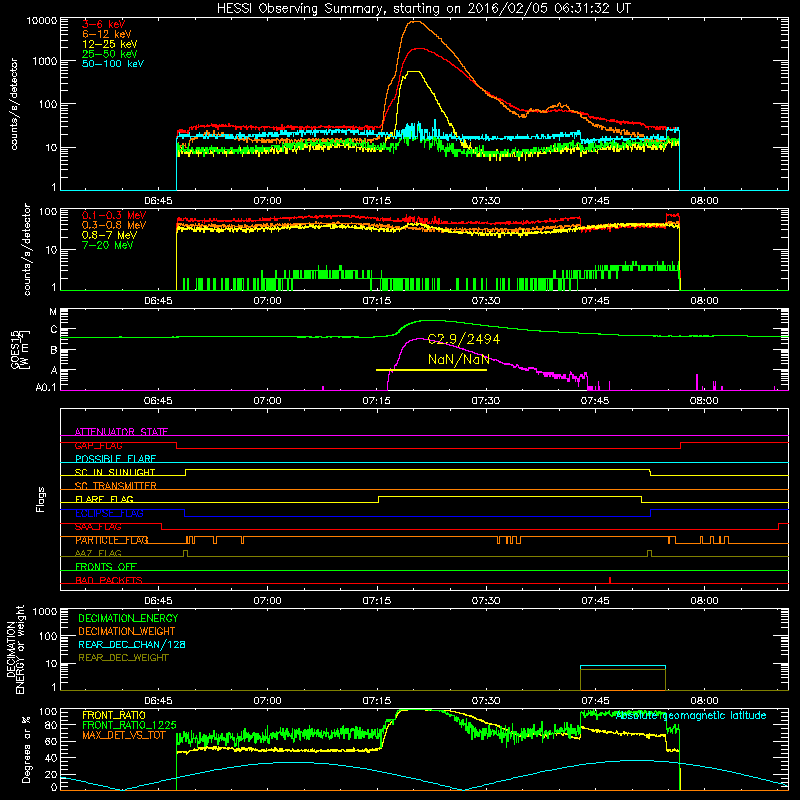The image size is (800, 800).
Task: Pick the yellow 12-25 keV legend label
Action: pos(110,44)
